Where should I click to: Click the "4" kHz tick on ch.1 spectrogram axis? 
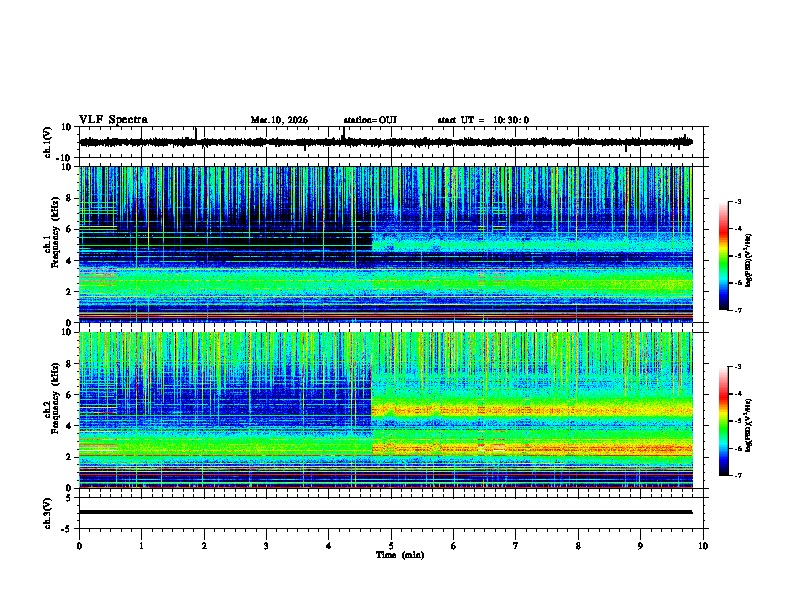pyautogui.click(x=70, y=261)
